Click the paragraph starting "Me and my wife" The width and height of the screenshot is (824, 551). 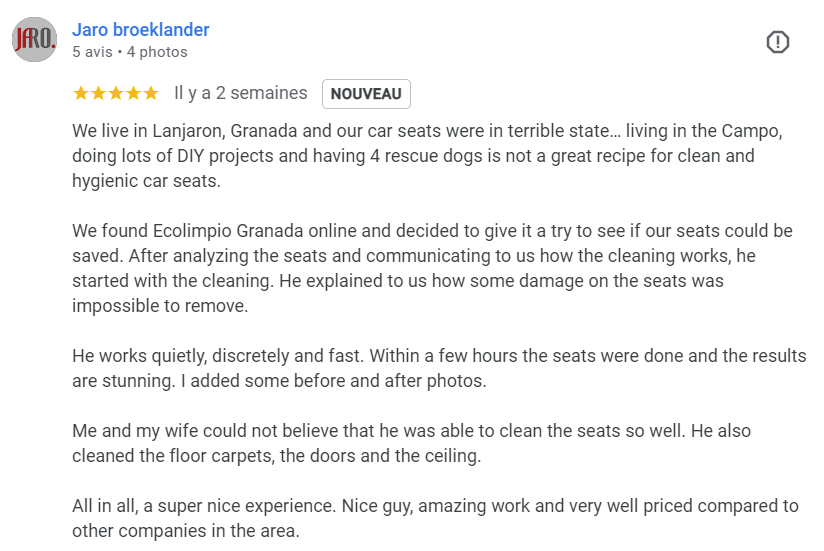(x=410, y=444)
